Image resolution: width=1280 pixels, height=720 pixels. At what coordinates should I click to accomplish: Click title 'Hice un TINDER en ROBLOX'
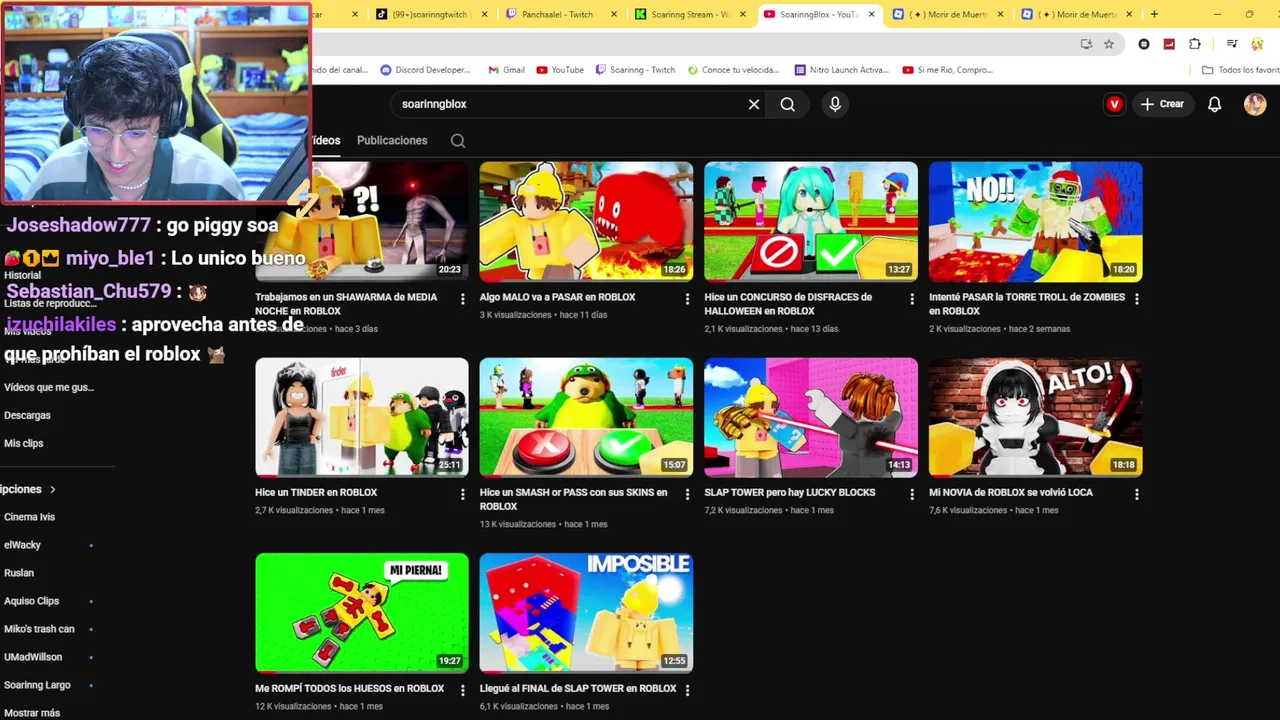(x=316, y=492)
